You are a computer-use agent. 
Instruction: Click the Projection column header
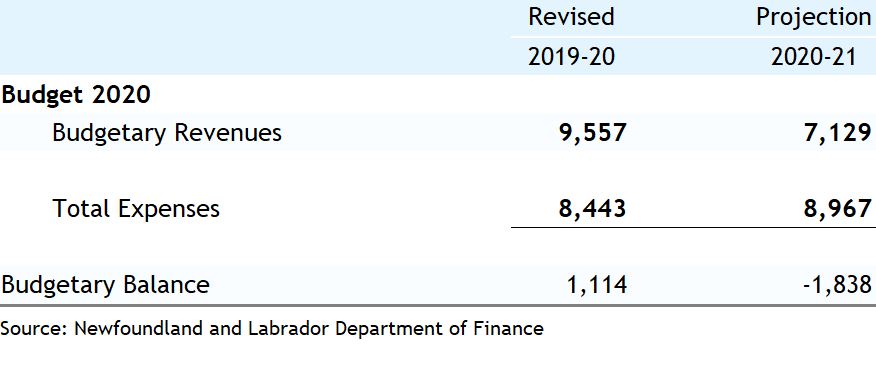[813, 18]
